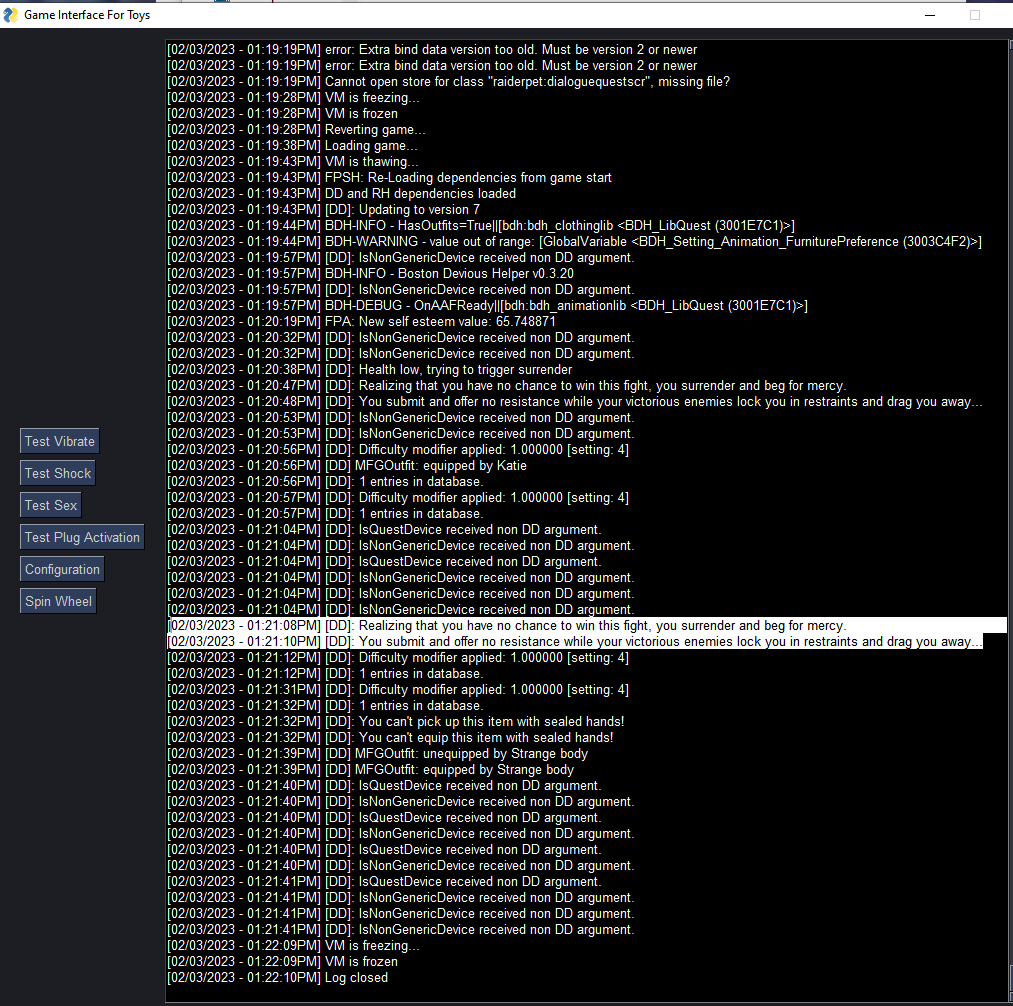This screenshot has height=1006, width=1013.
Task: Minimize the Game Interface For Toys window
Action: pos(930,15)
